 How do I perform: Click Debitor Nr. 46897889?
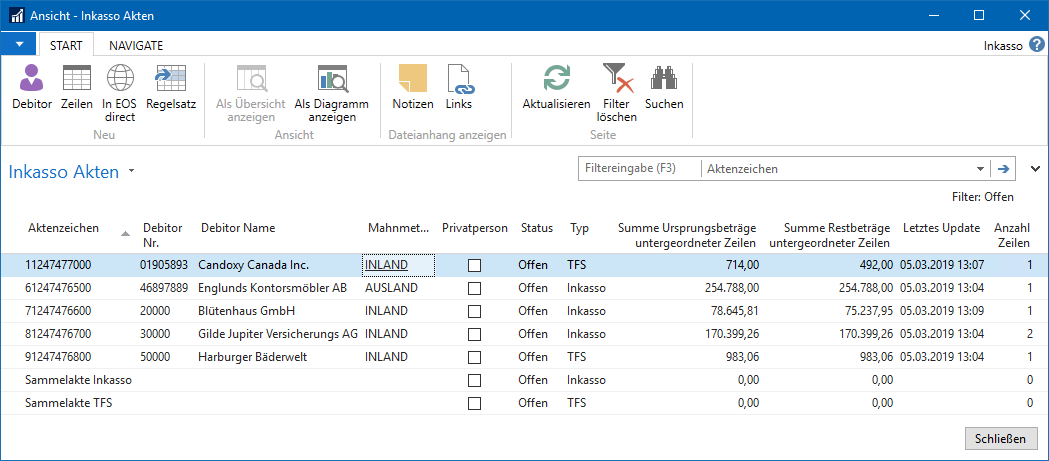click(x=164, y=288)
